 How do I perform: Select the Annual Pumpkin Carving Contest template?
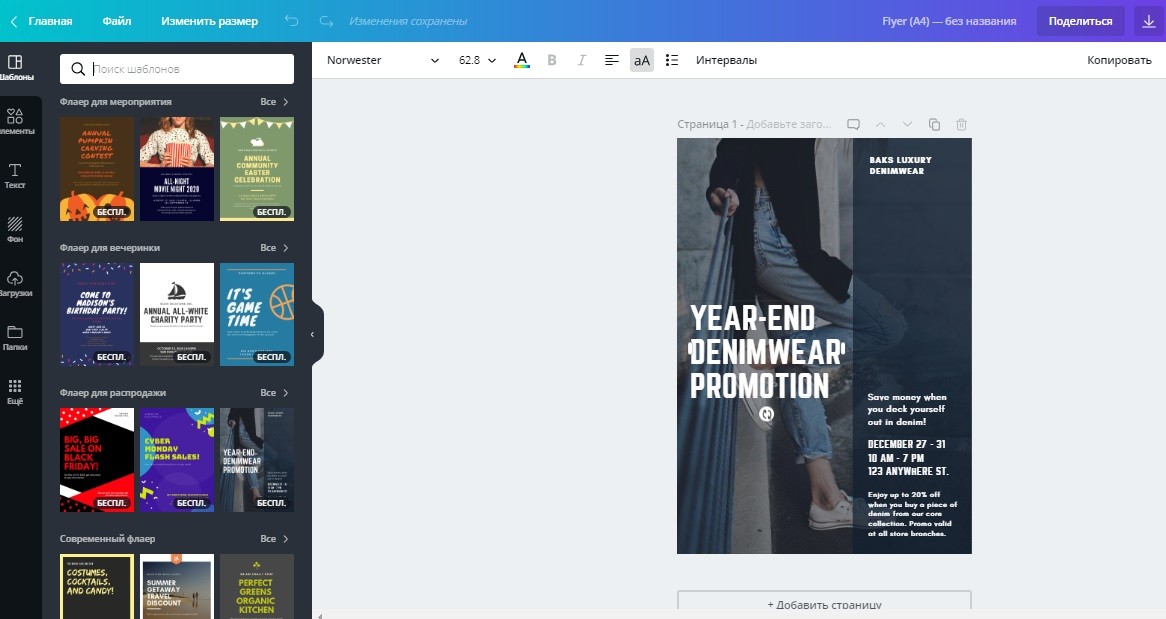click(x=97, y=169)
